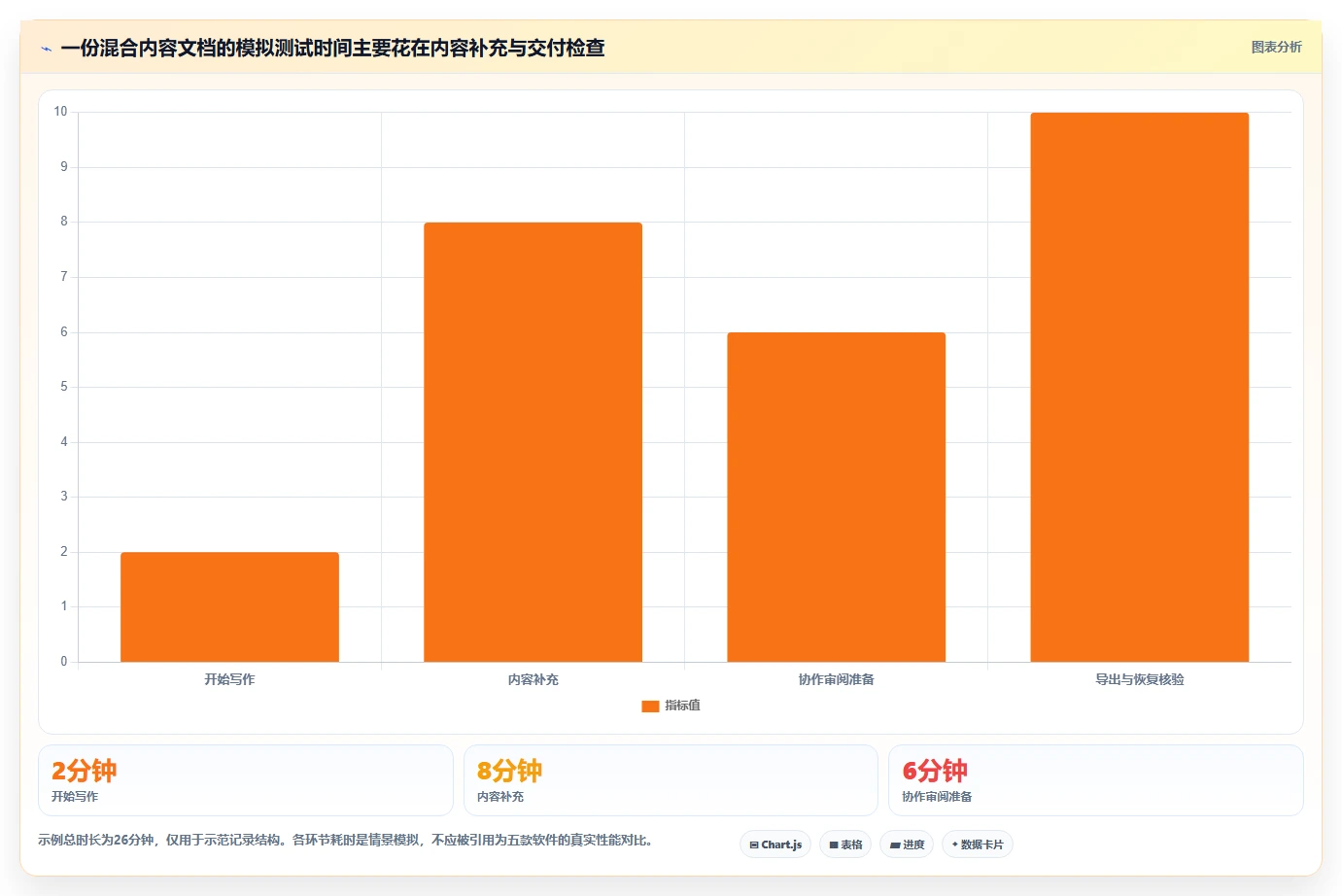Click the 进度 tag chip
1342x896 pixels.
907,844
